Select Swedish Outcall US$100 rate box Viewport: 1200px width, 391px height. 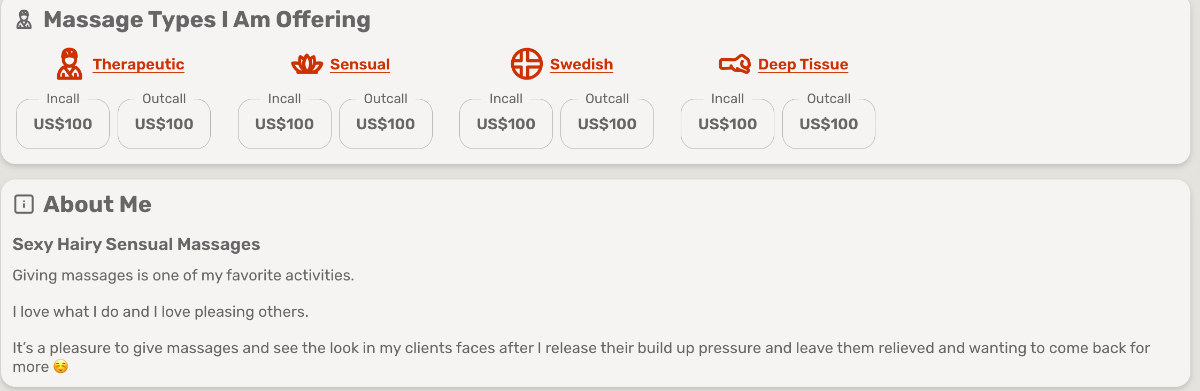[607, 124]
